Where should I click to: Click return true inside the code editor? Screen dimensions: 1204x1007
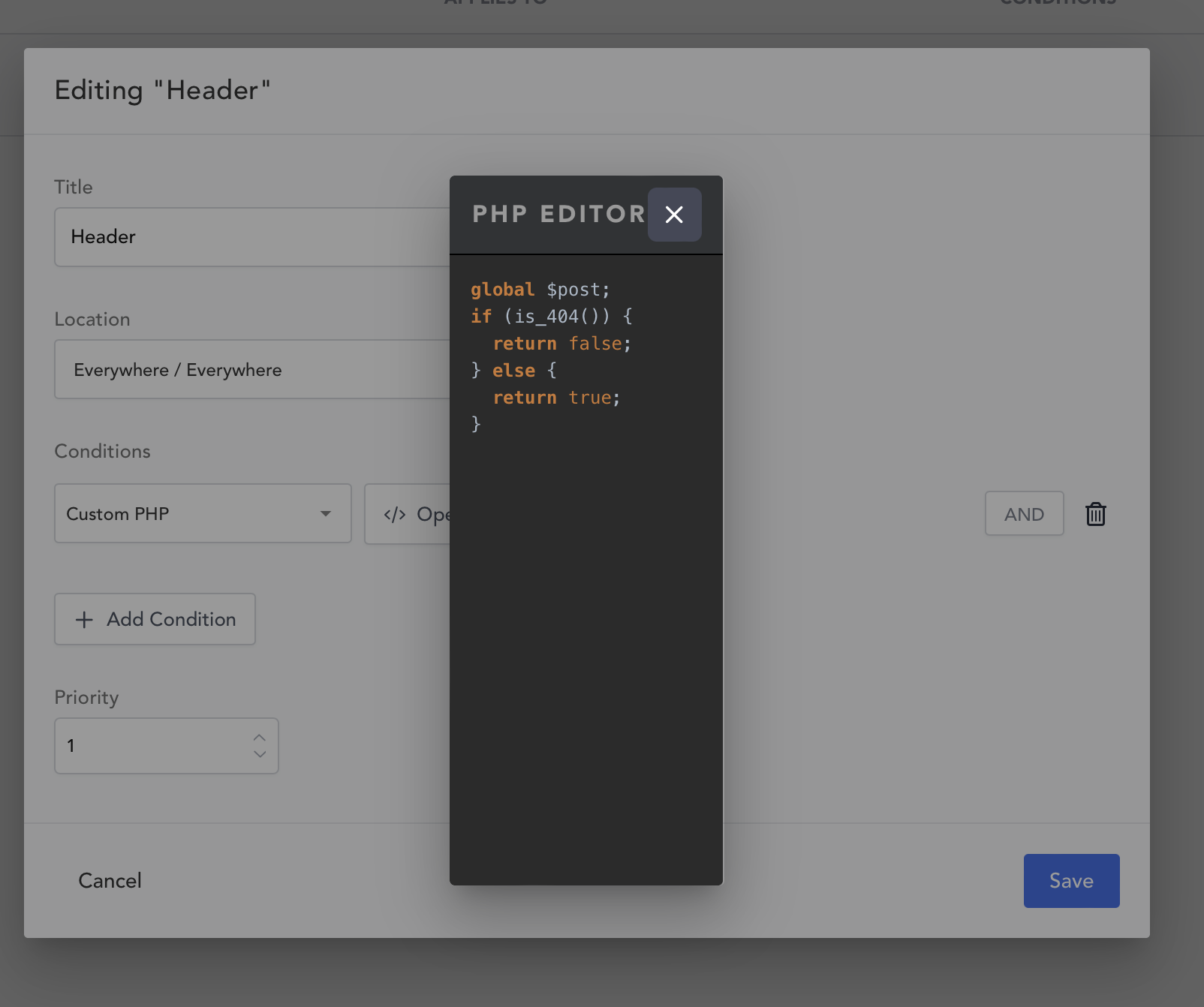[556, 397]
